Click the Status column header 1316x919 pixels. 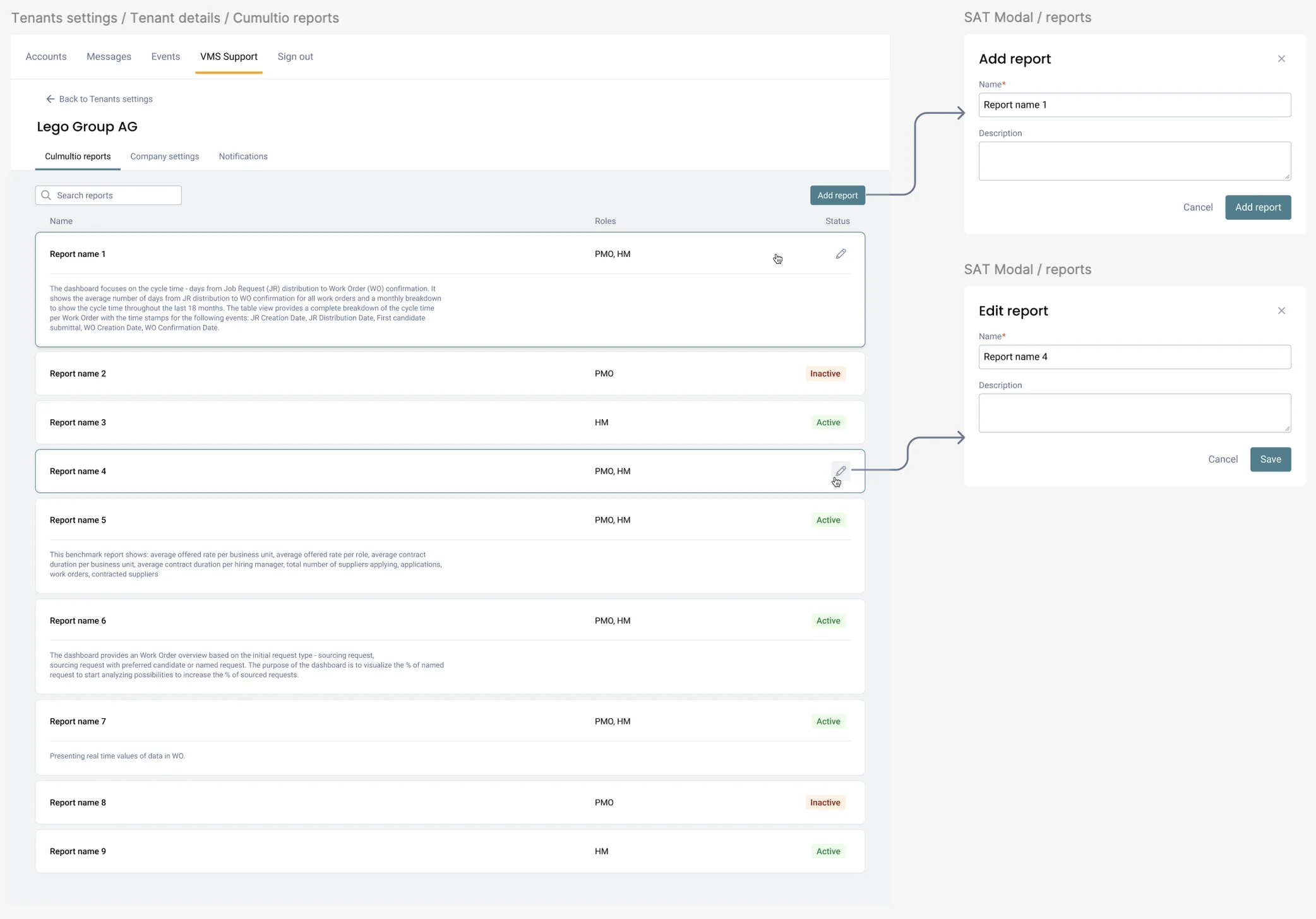click(x=837, y=221)
